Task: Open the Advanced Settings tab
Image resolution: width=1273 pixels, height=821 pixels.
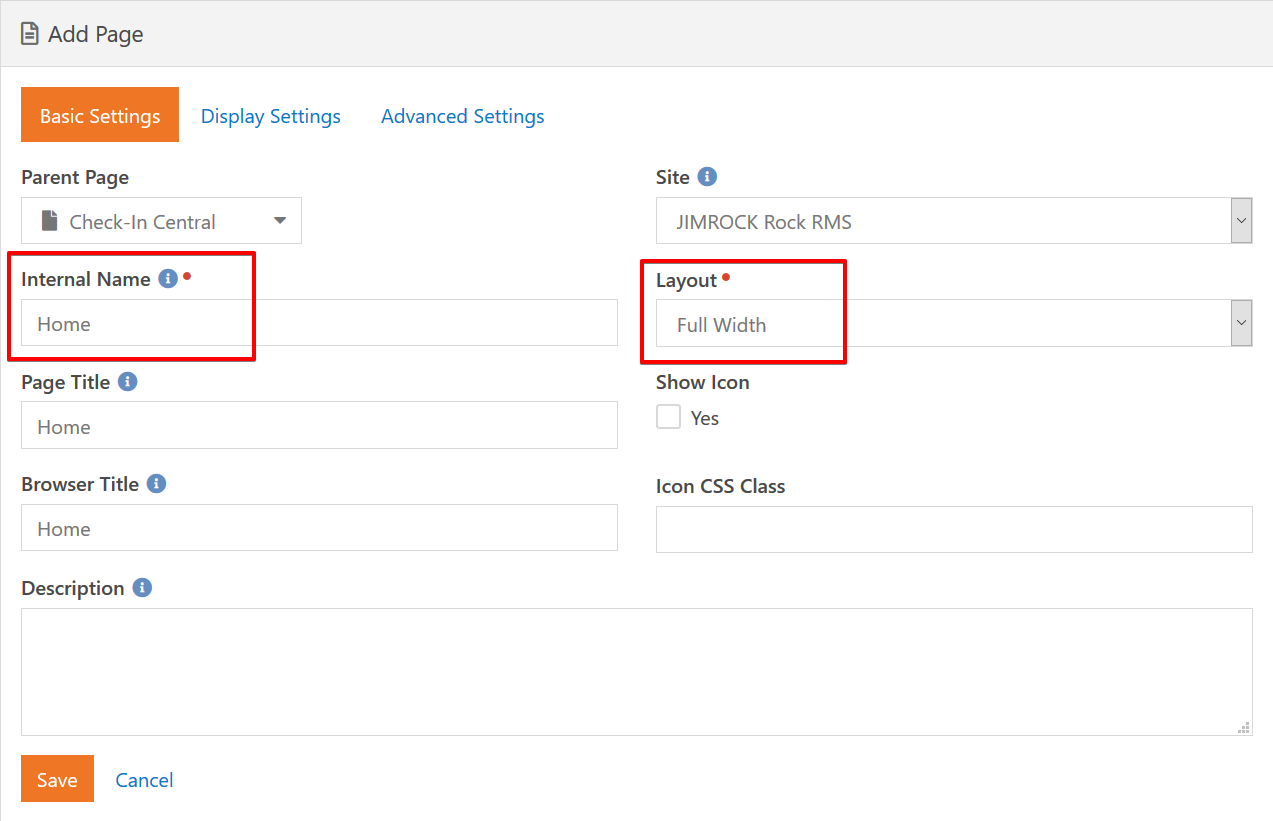Action: pyautogui.click(x=463, y=116)
